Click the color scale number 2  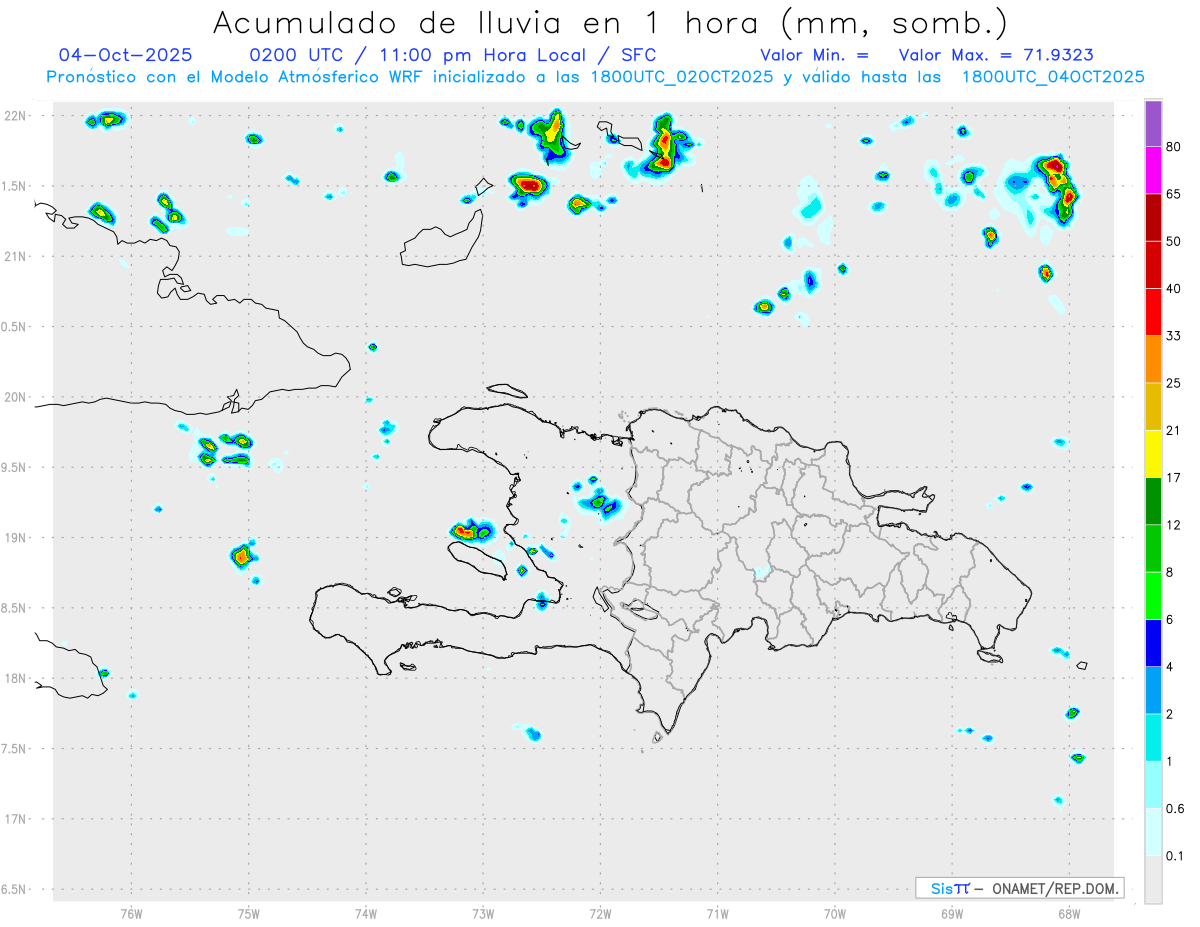(x=1170, y=713)
